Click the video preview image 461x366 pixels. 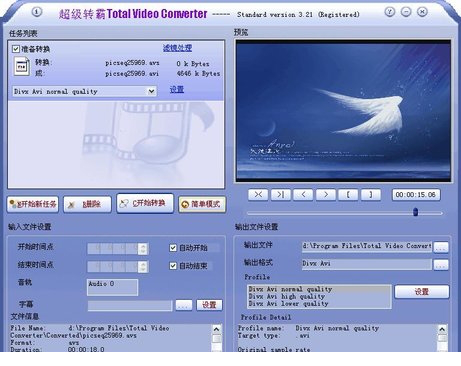coord(343,111)
